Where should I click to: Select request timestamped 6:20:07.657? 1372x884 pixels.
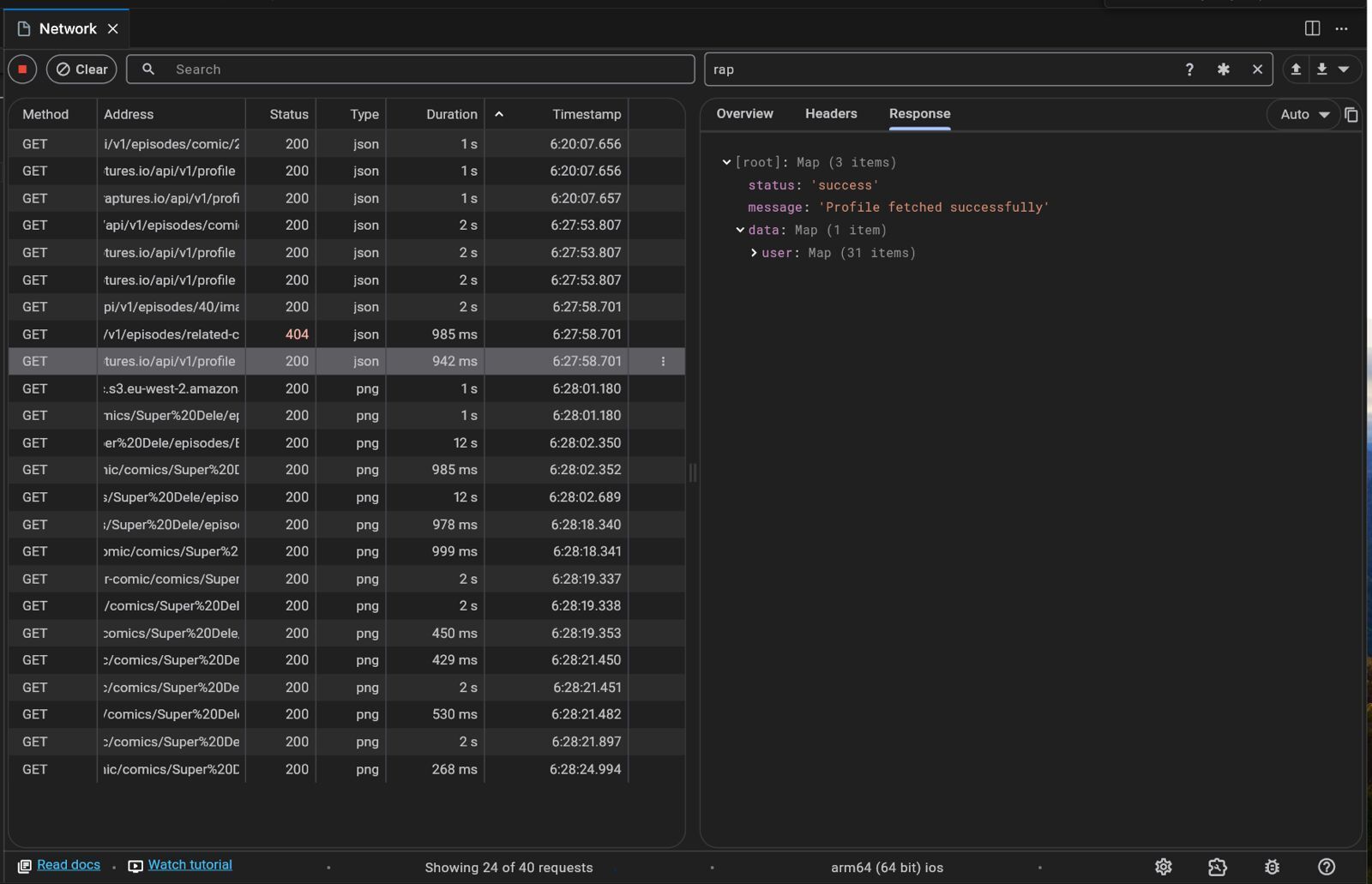[346, 198]
